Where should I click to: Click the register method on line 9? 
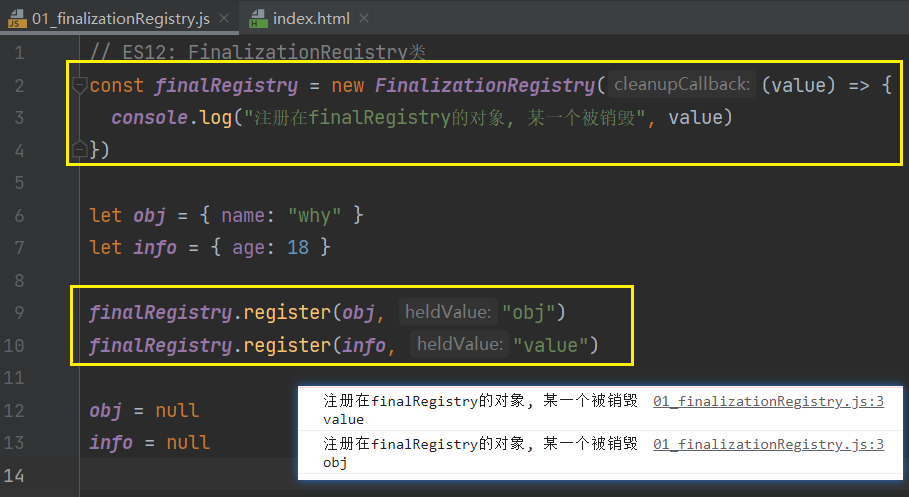click(287, 313)
